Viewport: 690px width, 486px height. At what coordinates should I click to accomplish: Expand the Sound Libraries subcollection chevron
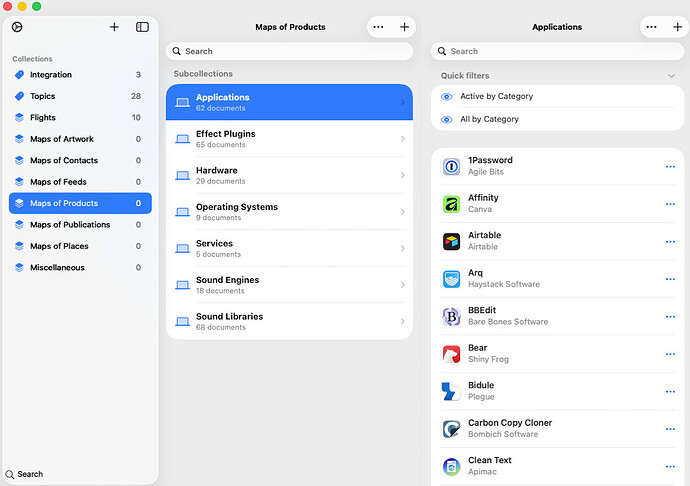(402, 321)
